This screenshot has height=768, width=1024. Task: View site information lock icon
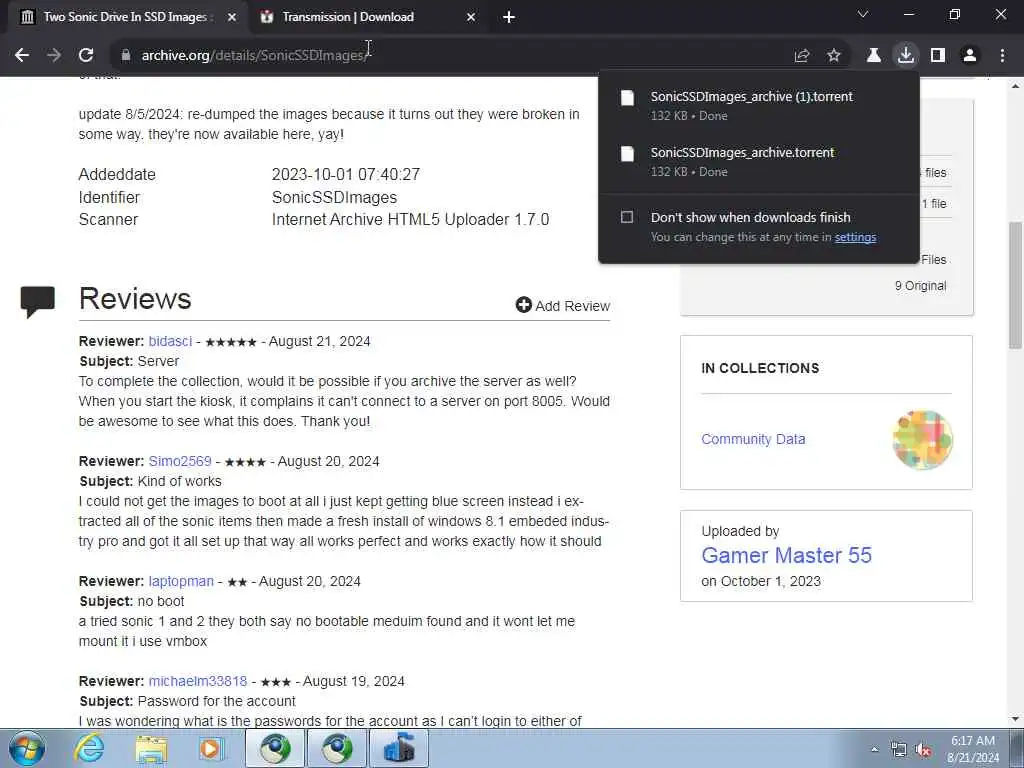pyautogui.click(x=126, y=56)
